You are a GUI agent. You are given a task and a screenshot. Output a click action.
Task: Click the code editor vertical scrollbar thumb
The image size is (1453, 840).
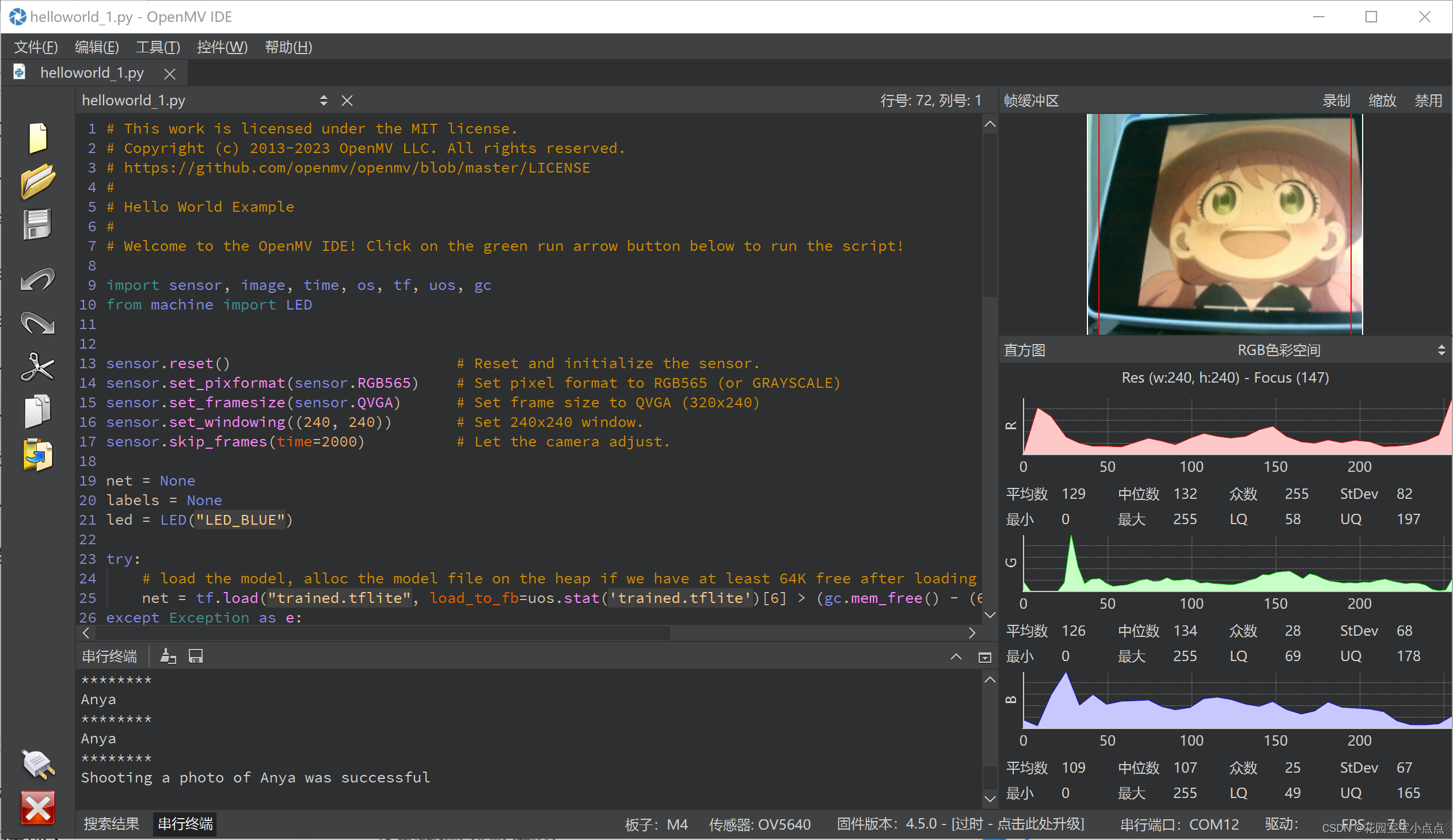click(990, 216)
